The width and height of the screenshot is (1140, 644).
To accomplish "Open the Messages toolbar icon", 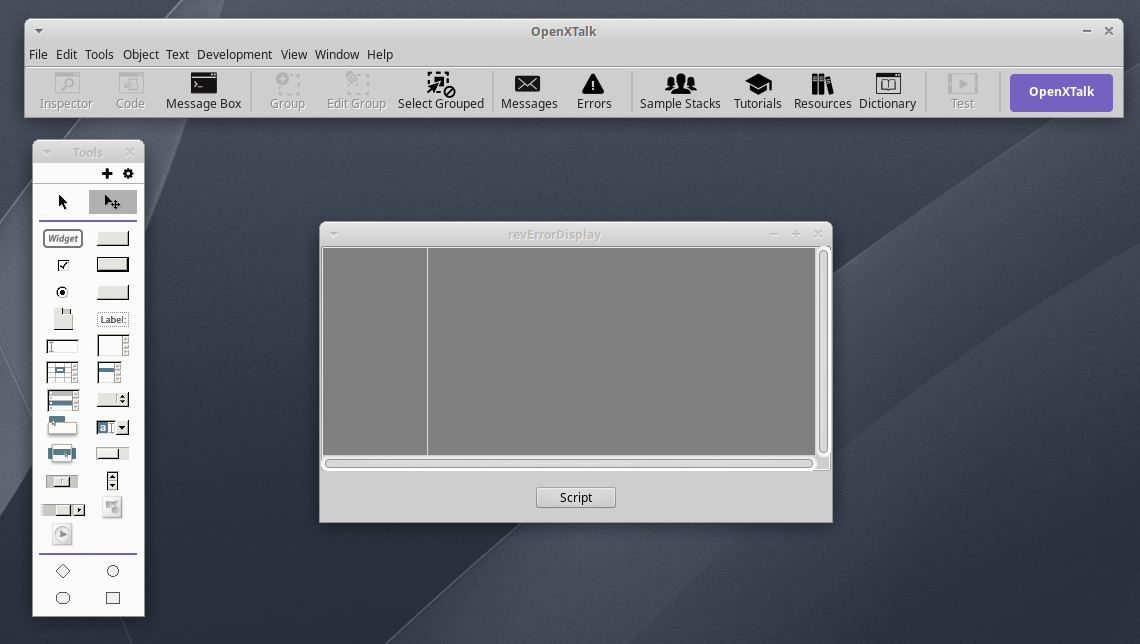I will pyautogui.click(x=529, y=92).
